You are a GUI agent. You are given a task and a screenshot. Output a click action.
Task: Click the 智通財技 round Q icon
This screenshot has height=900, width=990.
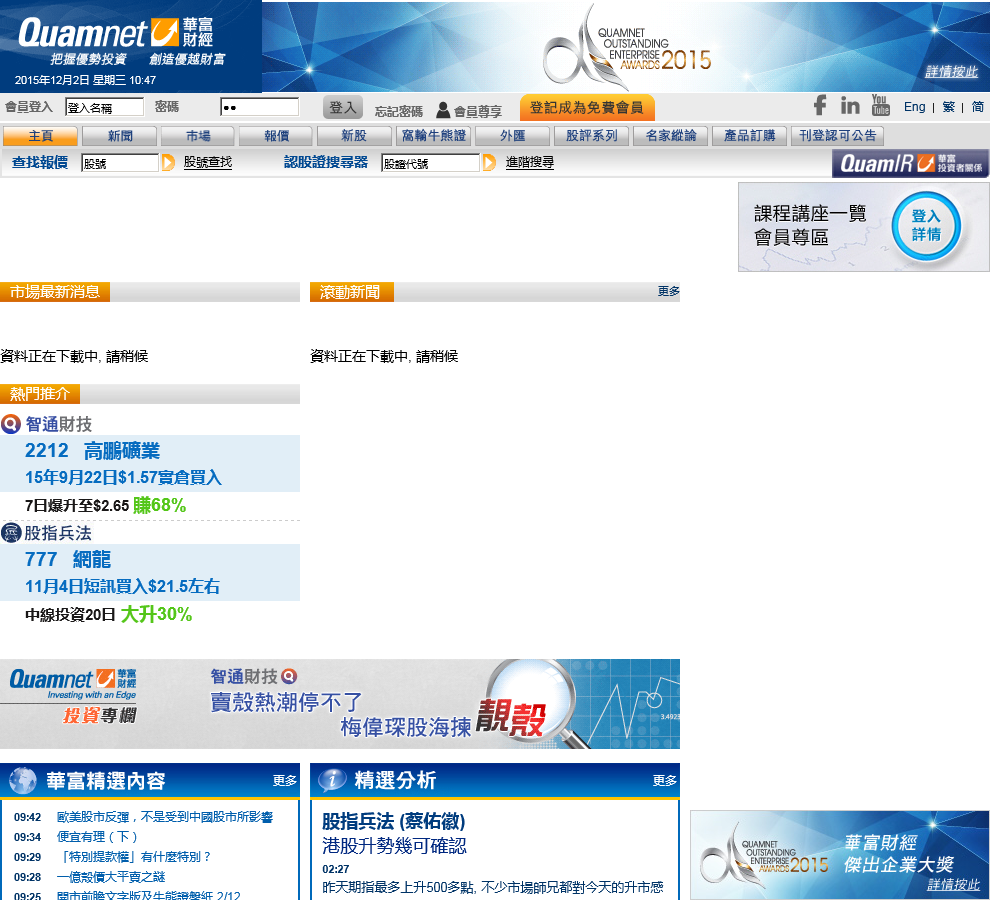point(11,424)
